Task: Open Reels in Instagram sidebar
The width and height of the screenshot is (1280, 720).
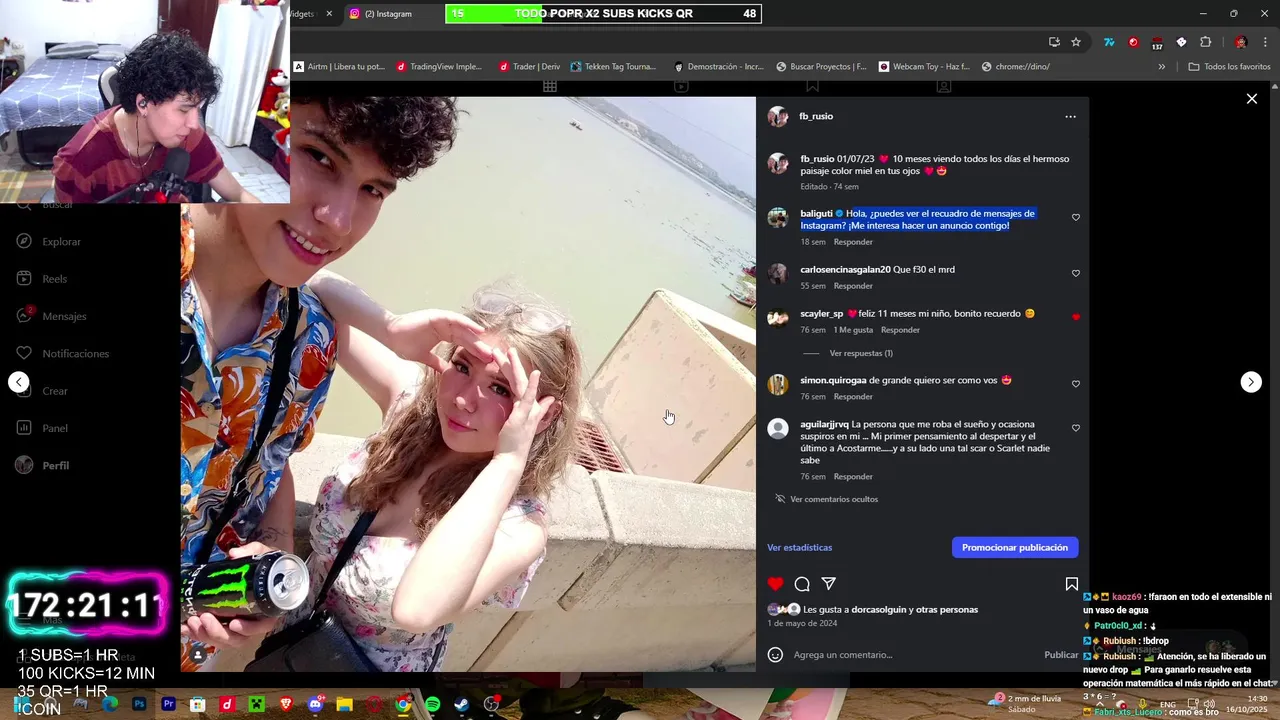Action: coord(54,279)
